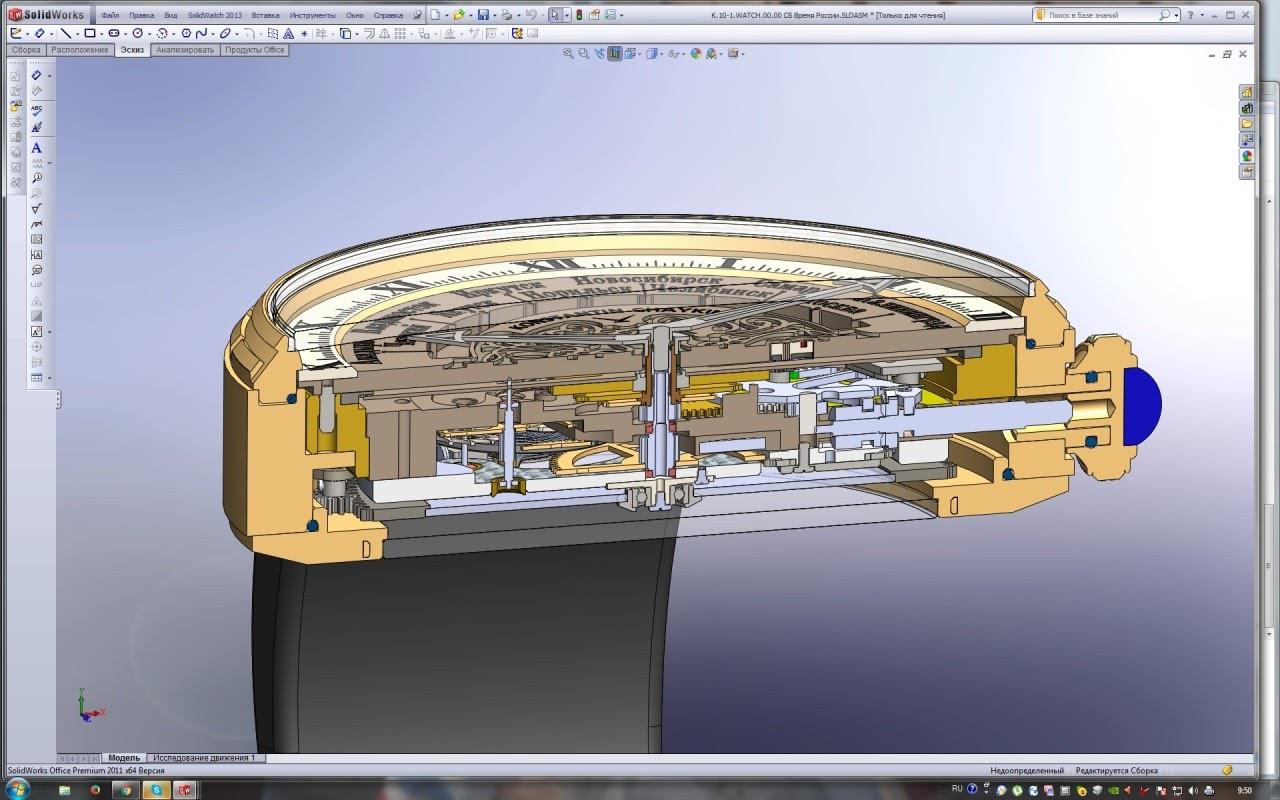The height and width of the screenshot is (800, 1280).
Task: Click the Save diskette icon
Action: coord(483,15)
